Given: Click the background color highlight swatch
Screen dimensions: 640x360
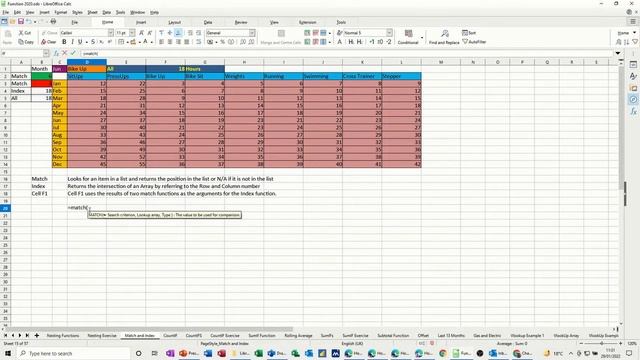Looking at the screenshot, I should point(133,42).
